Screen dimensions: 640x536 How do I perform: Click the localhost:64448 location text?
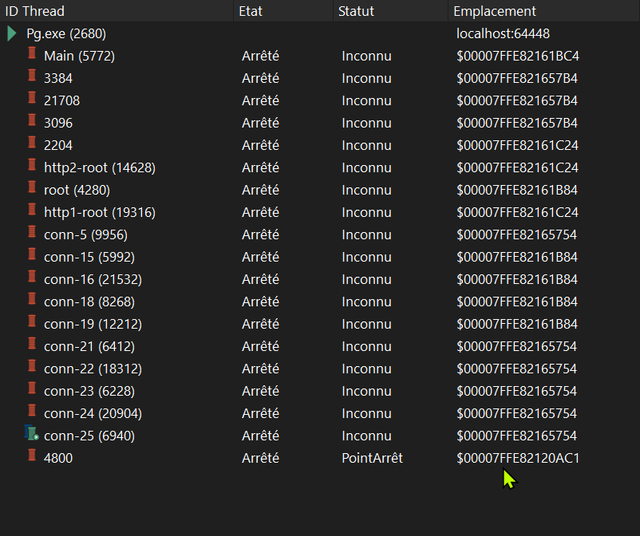(503, 33)
